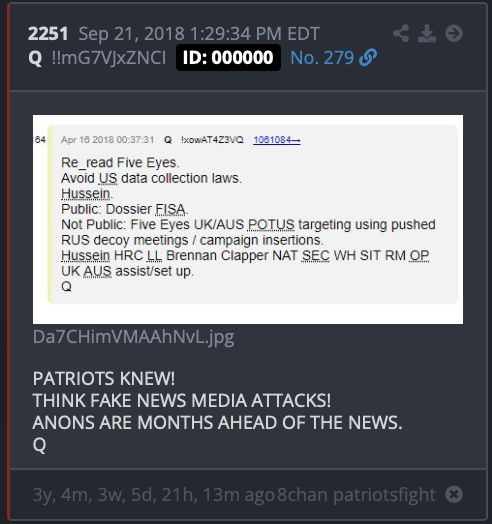This screenshot has width=492, height=524.
Task: Click the share icon in post header
Action: [401, 33]
